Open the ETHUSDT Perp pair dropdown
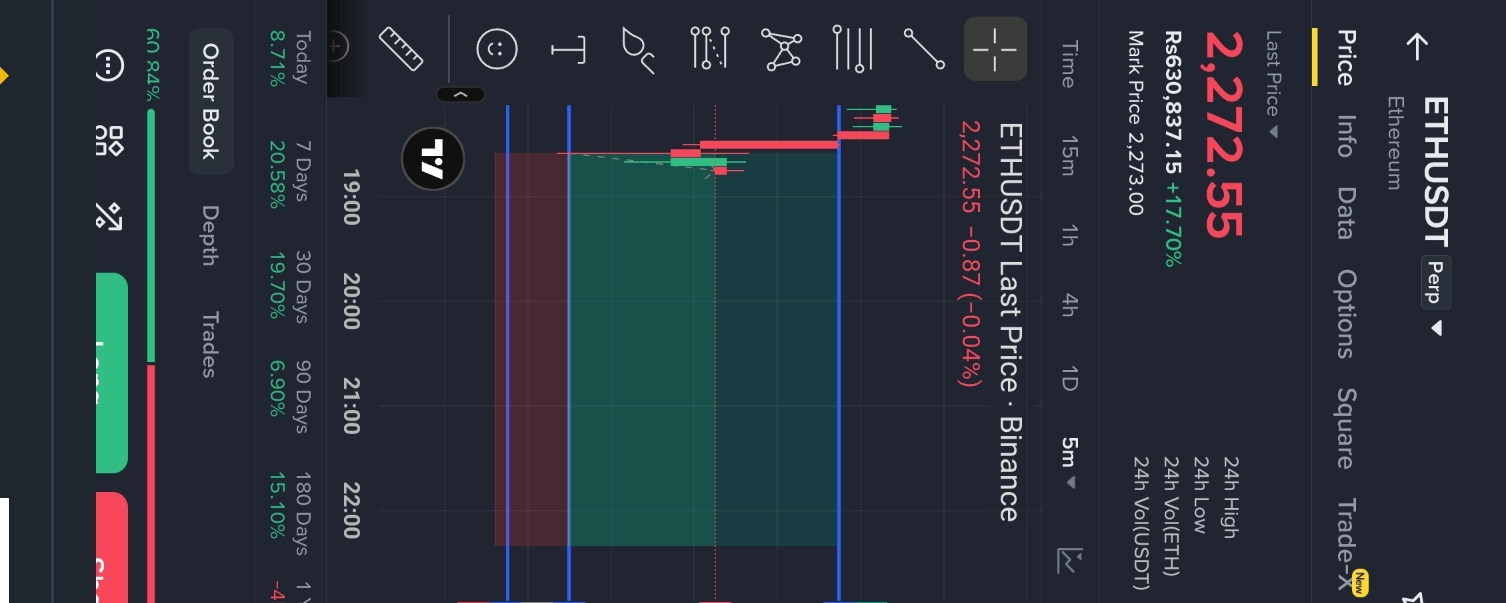Image resolution: width=1506 pixels, height=603 pixels. click(x=1436, y=328)
